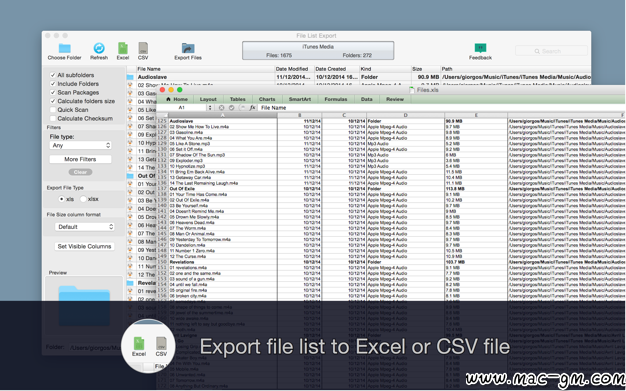Click the Set Visible Columns button
Screen dimensions: 626x391
[84, 246]
